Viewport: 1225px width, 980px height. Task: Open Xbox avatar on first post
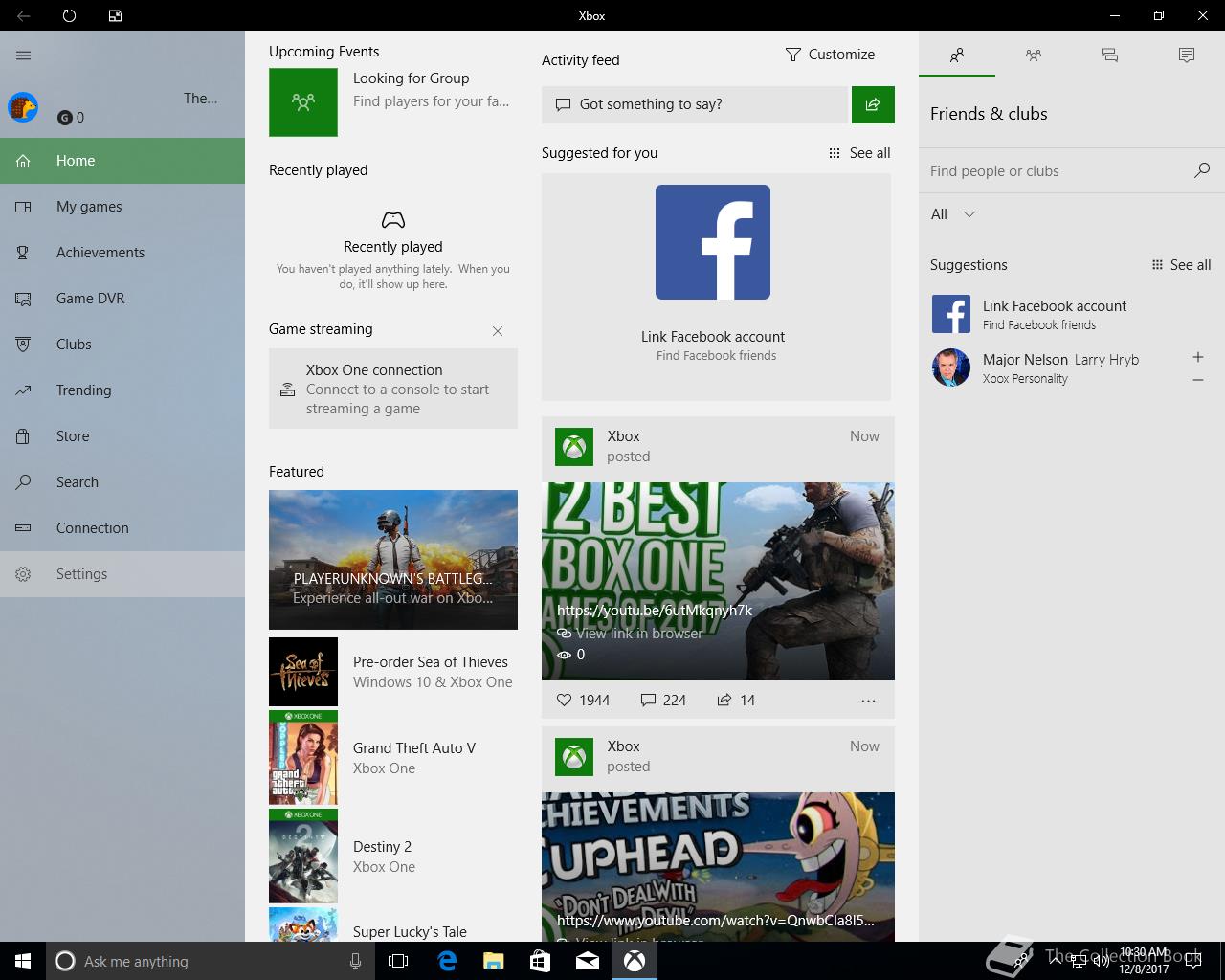coord(574,447)
